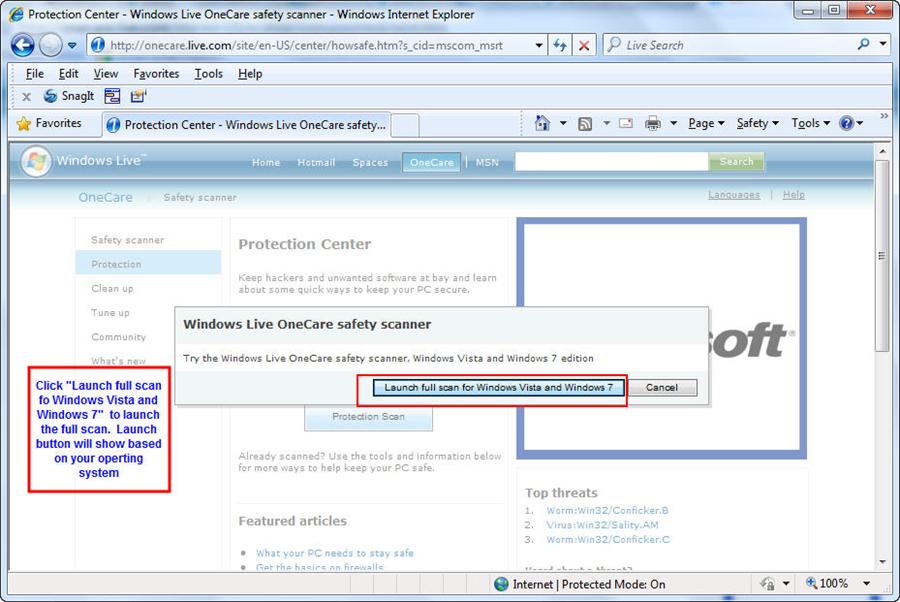Image resolution: width=900 pixels, height=602 pixels.
Task: Open the Safety command bar menu
Action: pyautogui.click(x=758, y=123)
